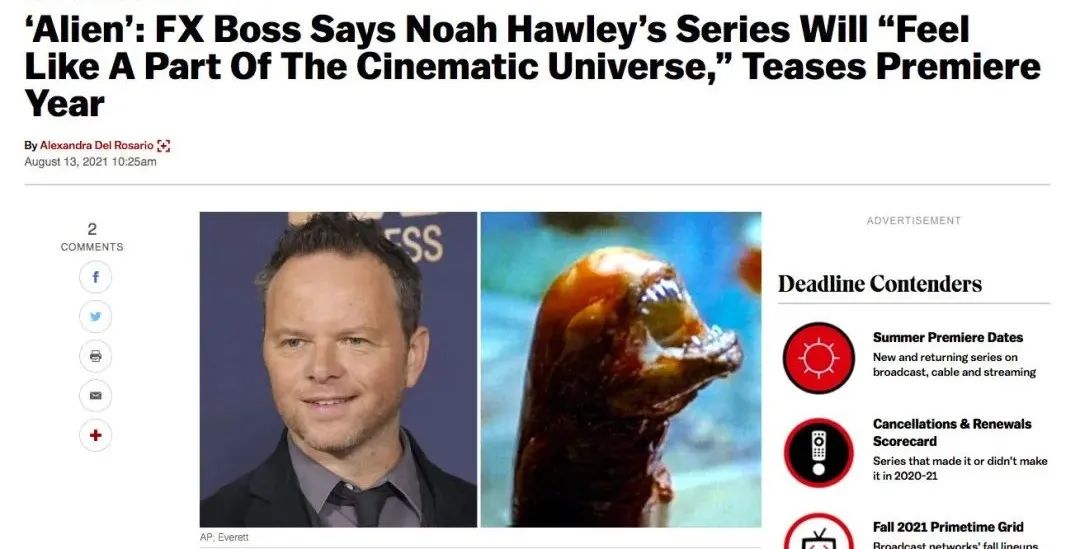The width and height of the screenshot is (1080, 549).
Task: Click the article headline text
Action: pyautogui.click(x=532, y=67)
